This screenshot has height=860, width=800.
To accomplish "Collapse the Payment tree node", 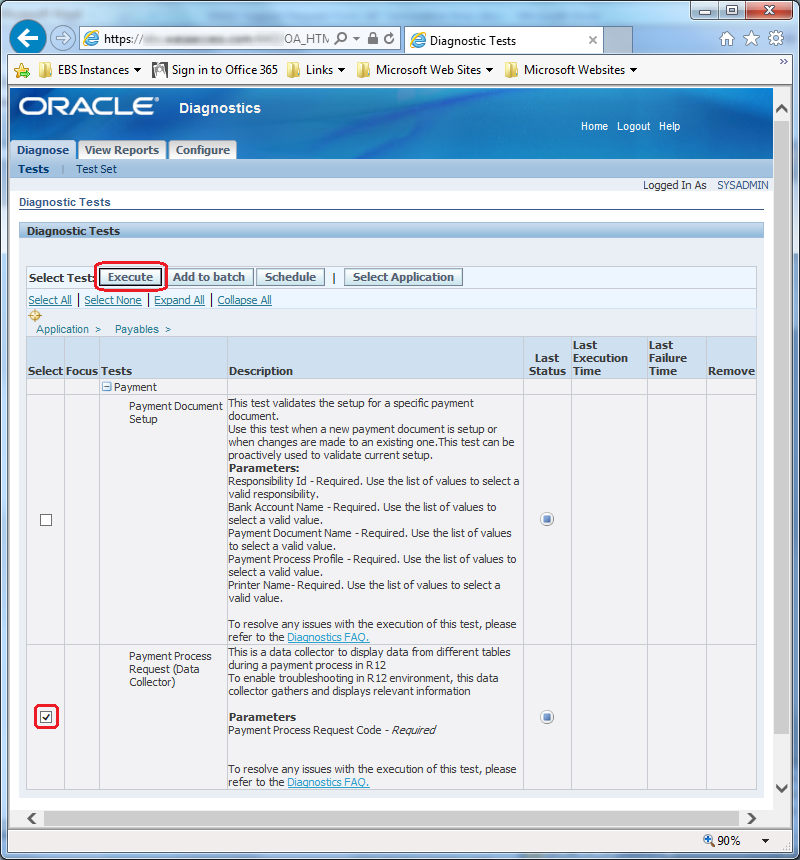I will [107, 387].
